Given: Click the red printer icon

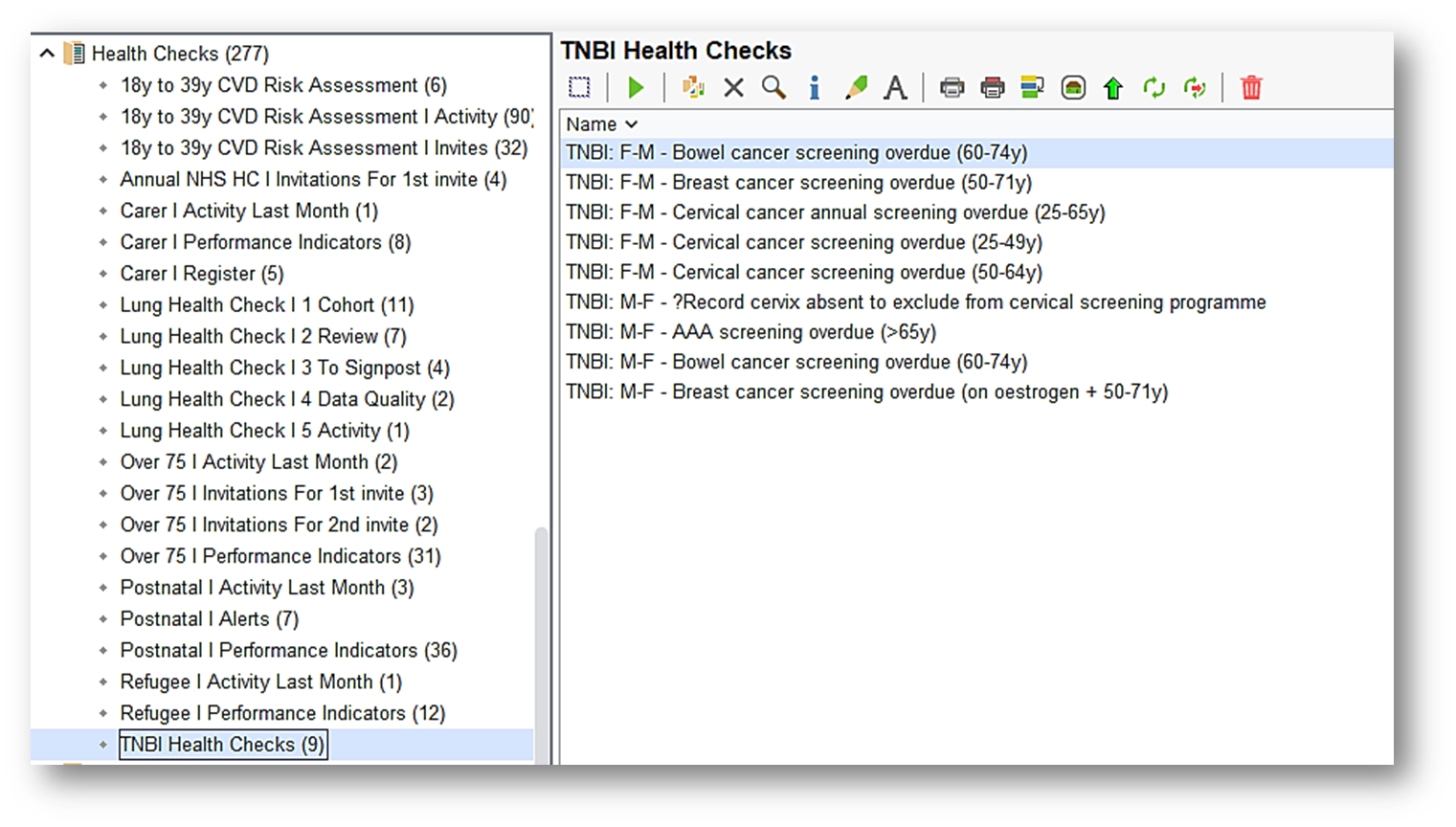Looking at the screenshot, I should (993, 88).
